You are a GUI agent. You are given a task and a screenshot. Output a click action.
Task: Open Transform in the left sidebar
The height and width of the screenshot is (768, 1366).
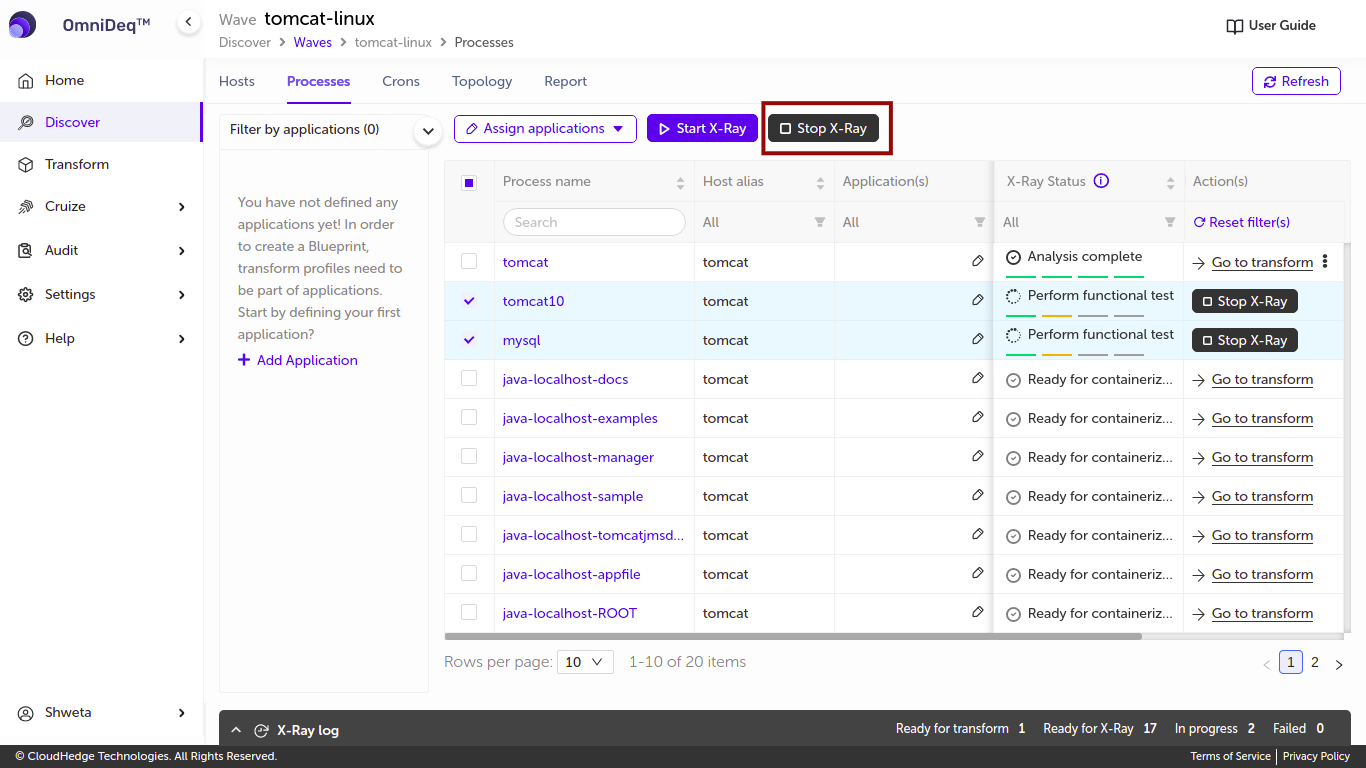[77, 164]
